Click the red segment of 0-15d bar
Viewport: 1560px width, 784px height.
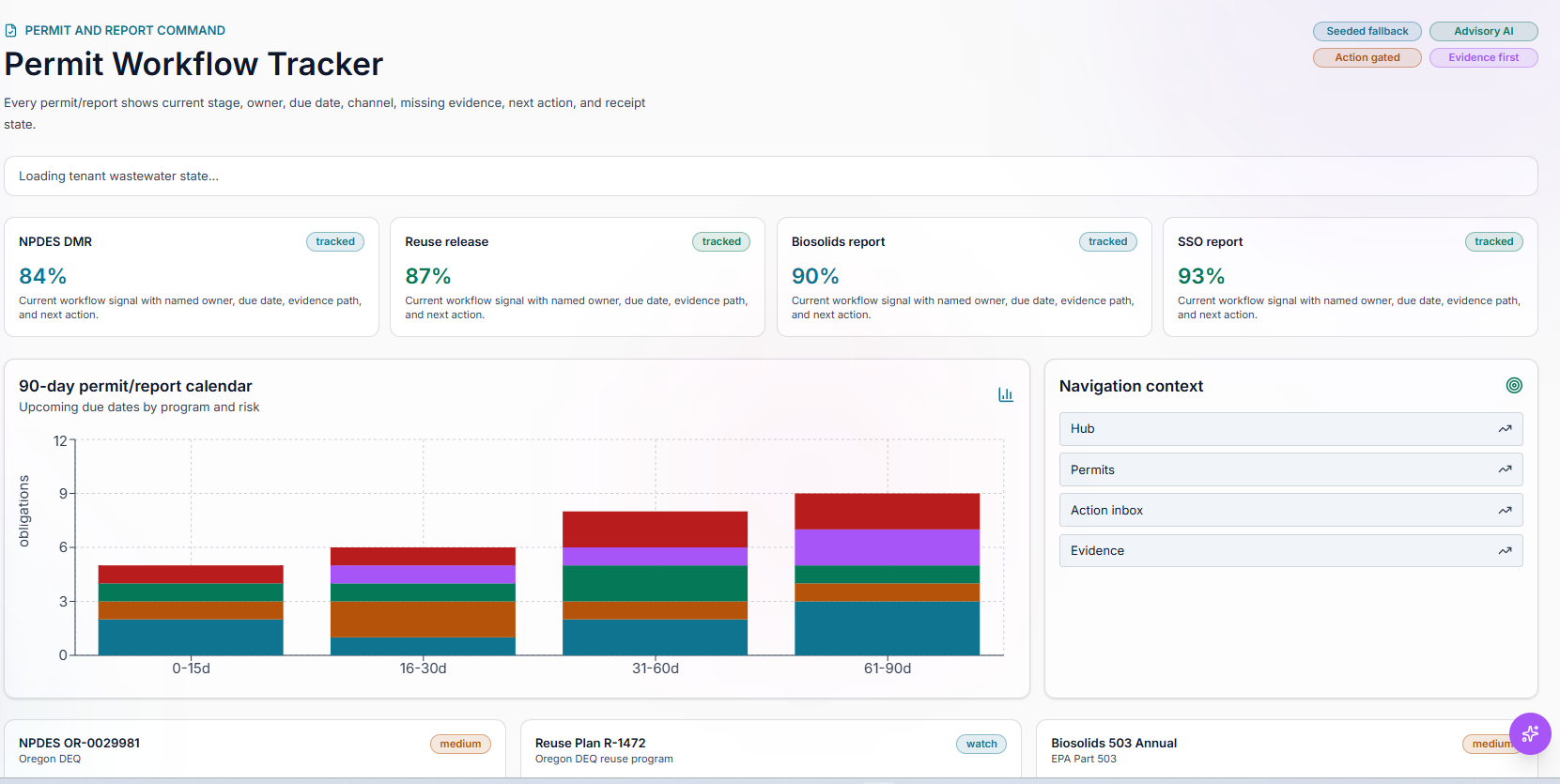pos(191,575)
